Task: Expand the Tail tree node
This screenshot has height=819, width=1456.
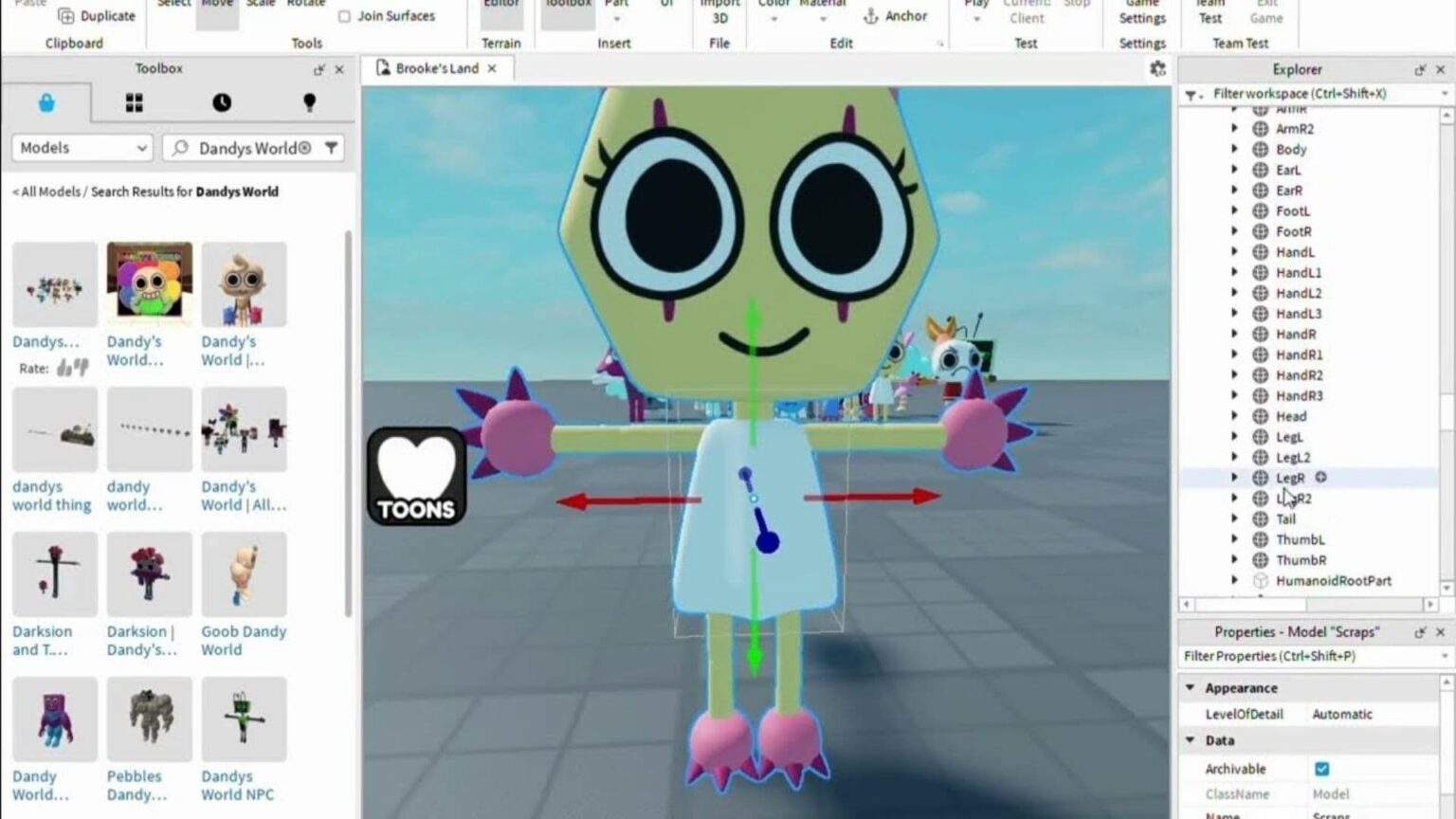Action: click(x=1234, y=519)
